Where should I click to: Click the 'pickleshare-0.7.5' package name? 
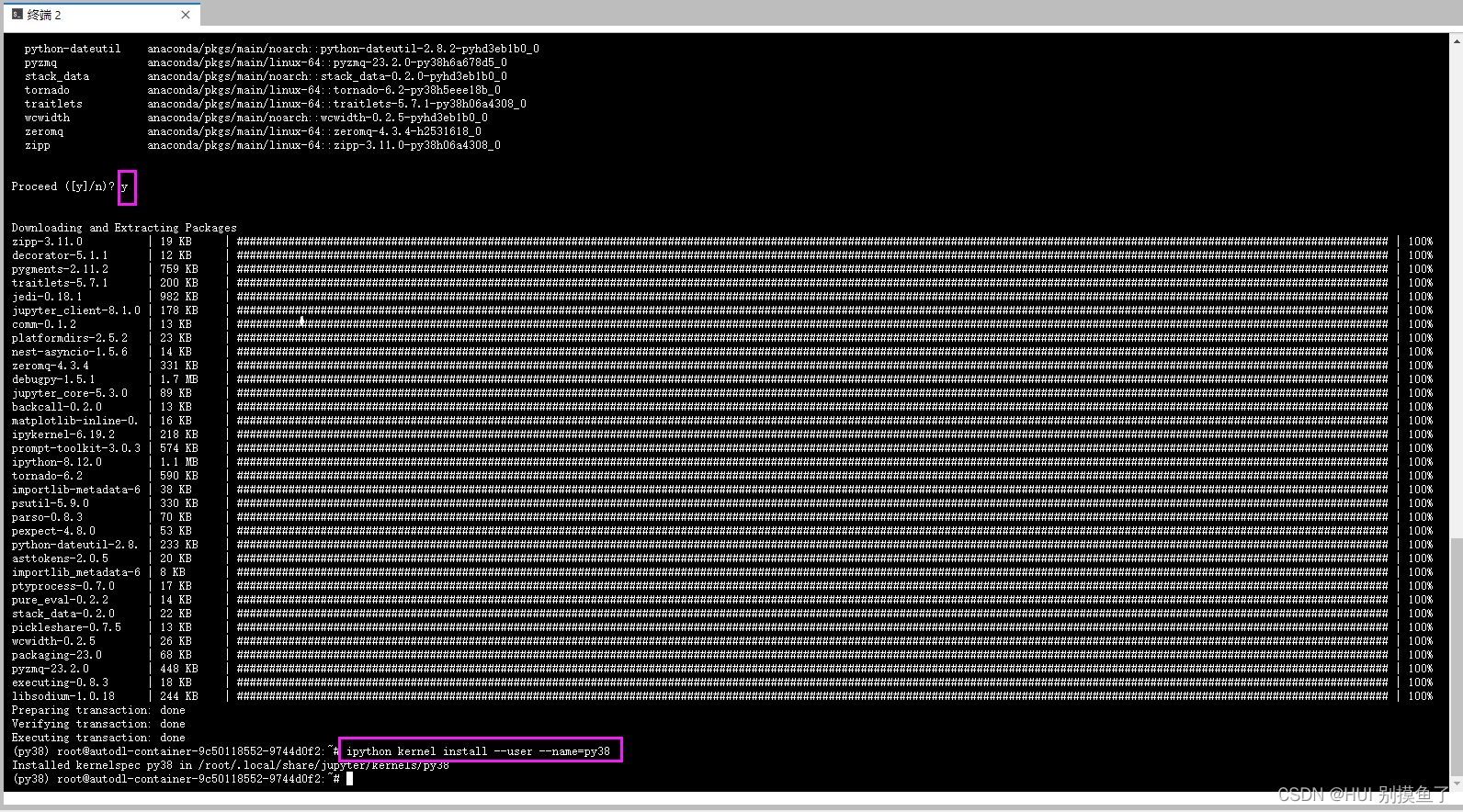click(66, 627)
